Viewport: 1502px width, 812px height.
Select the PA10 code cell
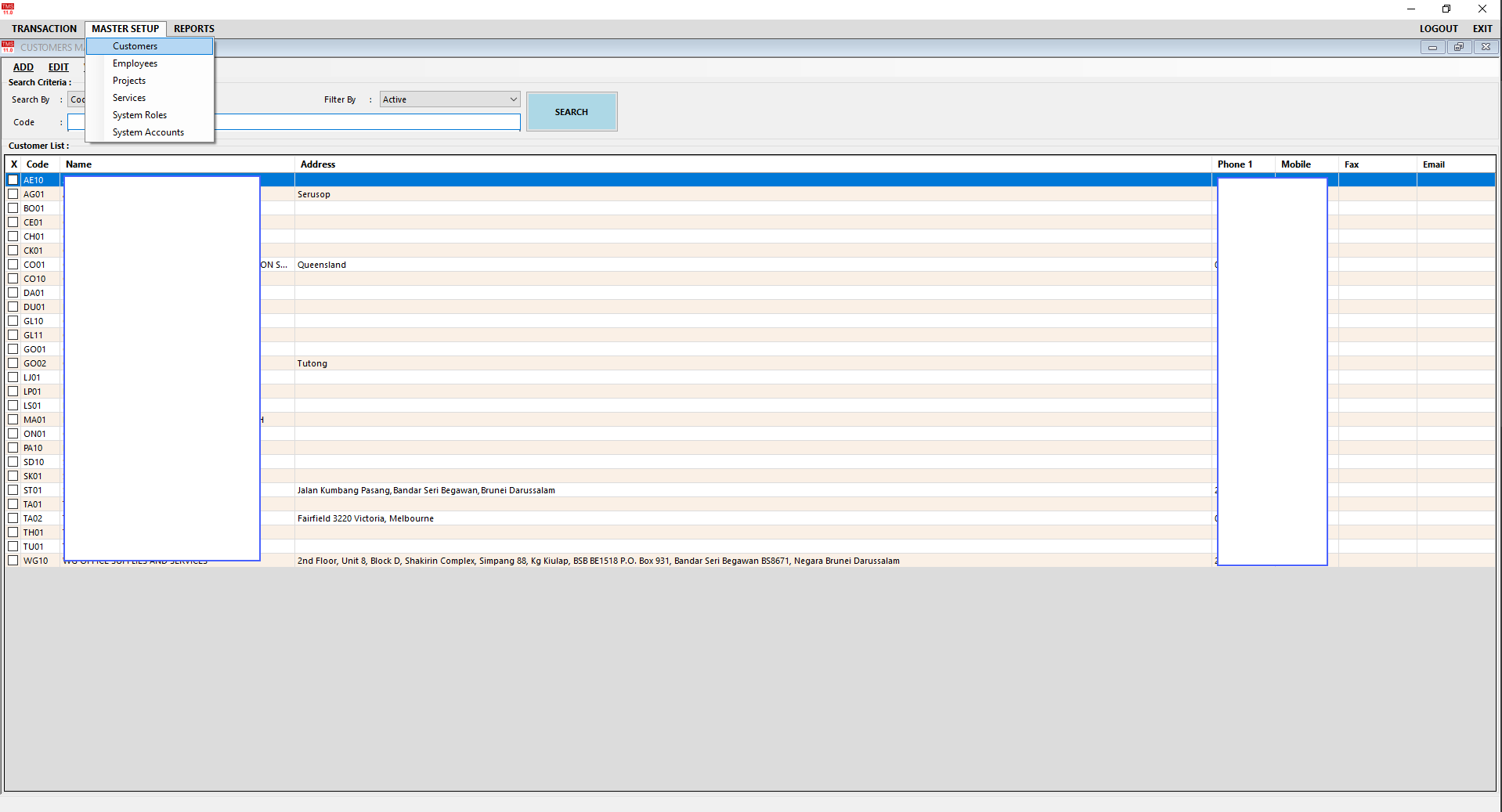tap(41, 448)
